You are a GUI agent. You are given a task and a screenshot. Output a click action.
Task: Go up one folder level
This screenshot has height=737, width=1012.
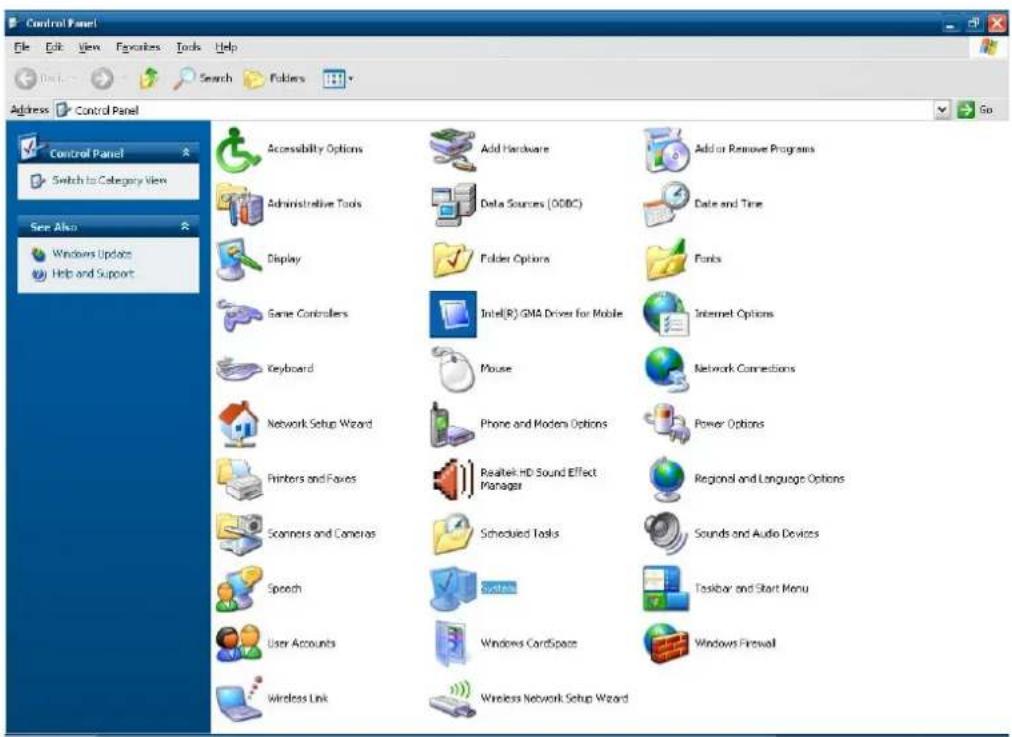coord(148,79)
